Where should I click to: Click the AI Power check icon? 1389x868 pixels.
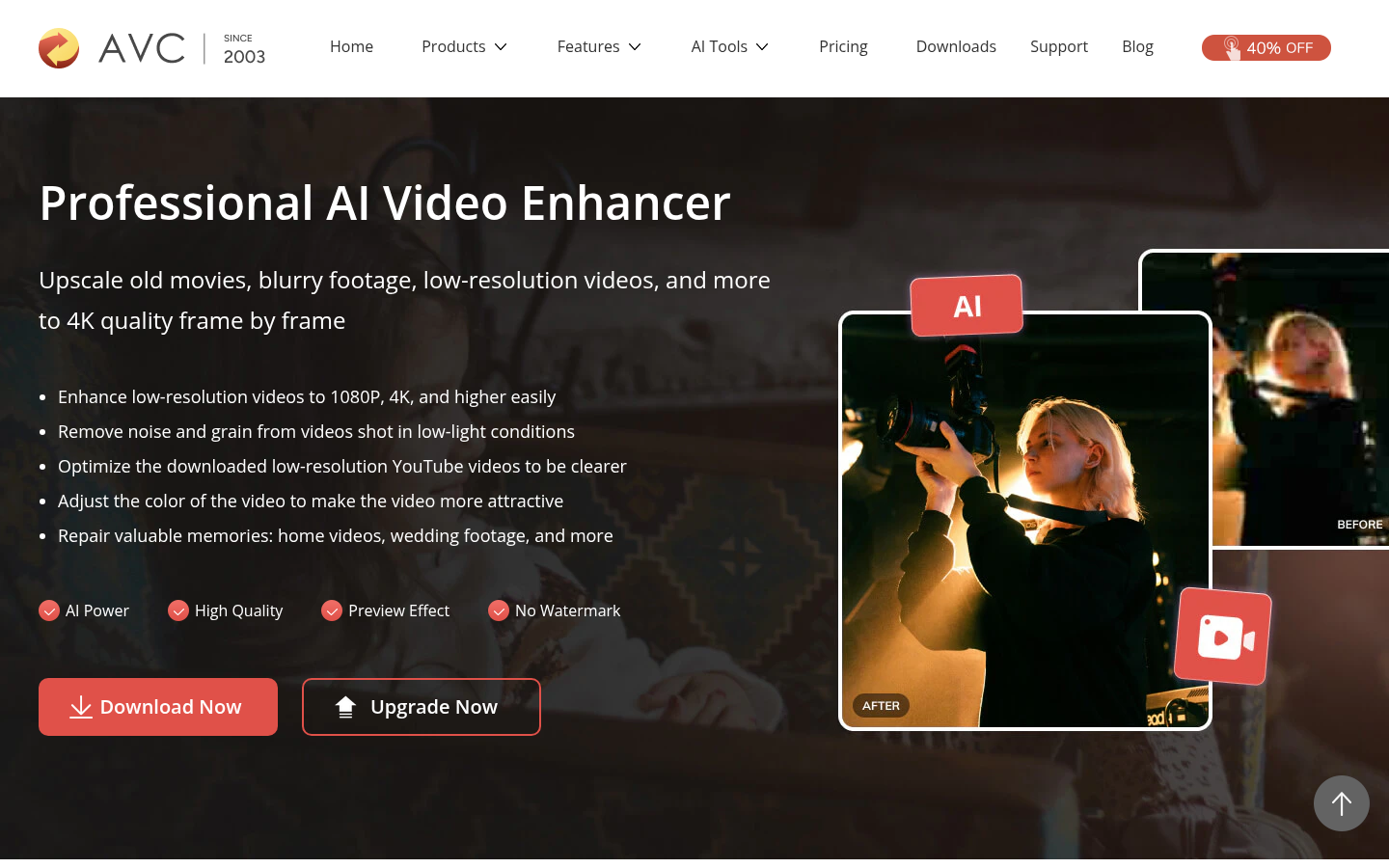49,610
